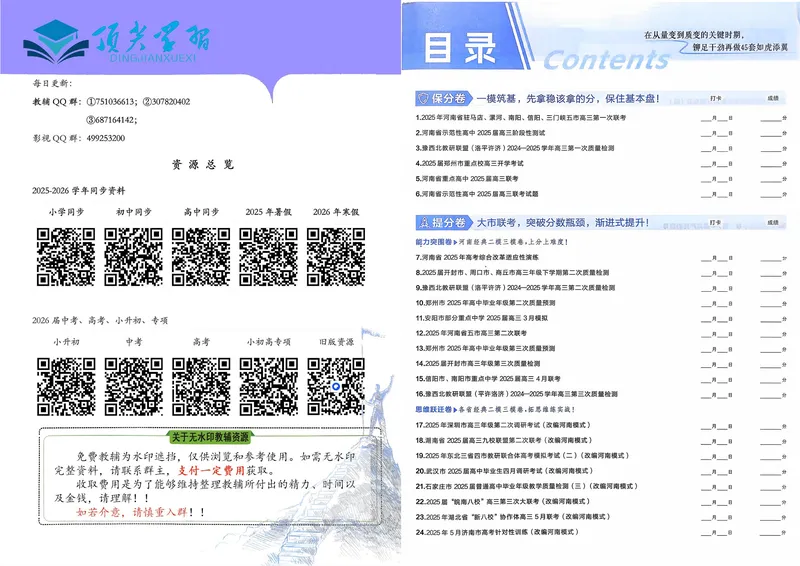Click the 保分卷 shield icon
800x566 pixels.
pyautogui.click(x=423, y=98)
